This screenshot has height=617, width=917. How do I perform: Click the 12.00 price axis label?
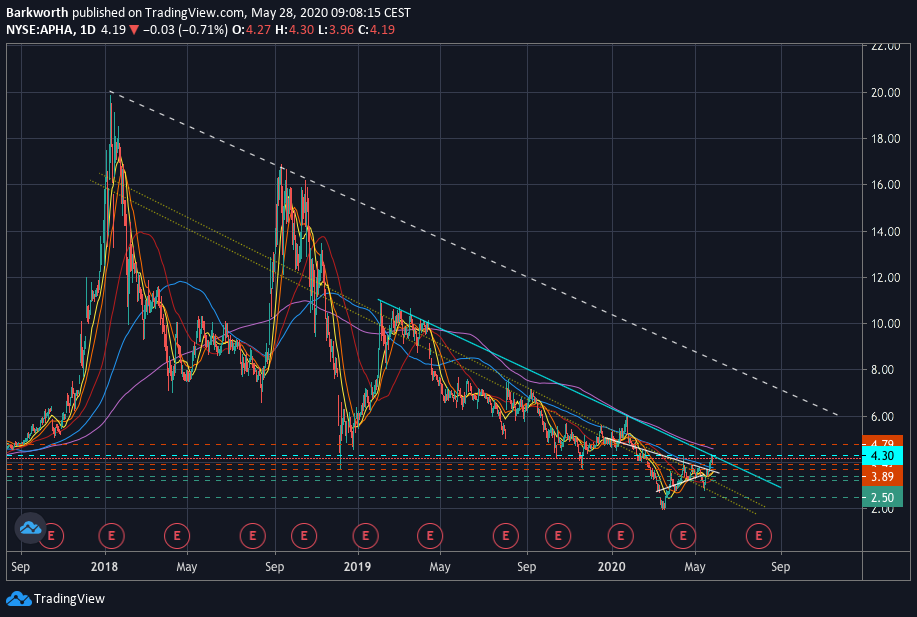[x=885, y=278]
